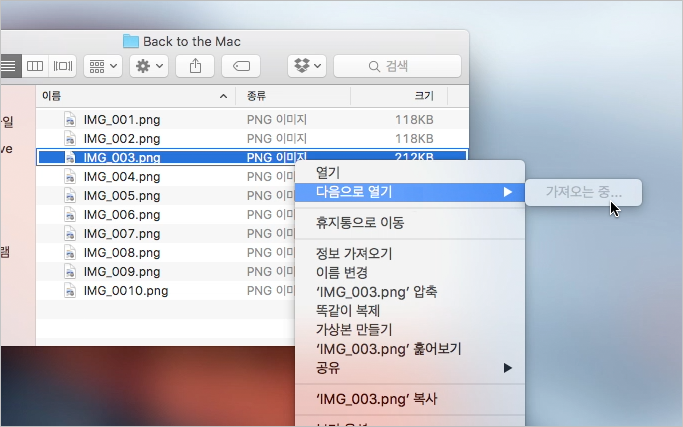Select the IMG_009.png file name
Image resolution: width=683 pixels, height=427 pixels.
coord(122,272)
